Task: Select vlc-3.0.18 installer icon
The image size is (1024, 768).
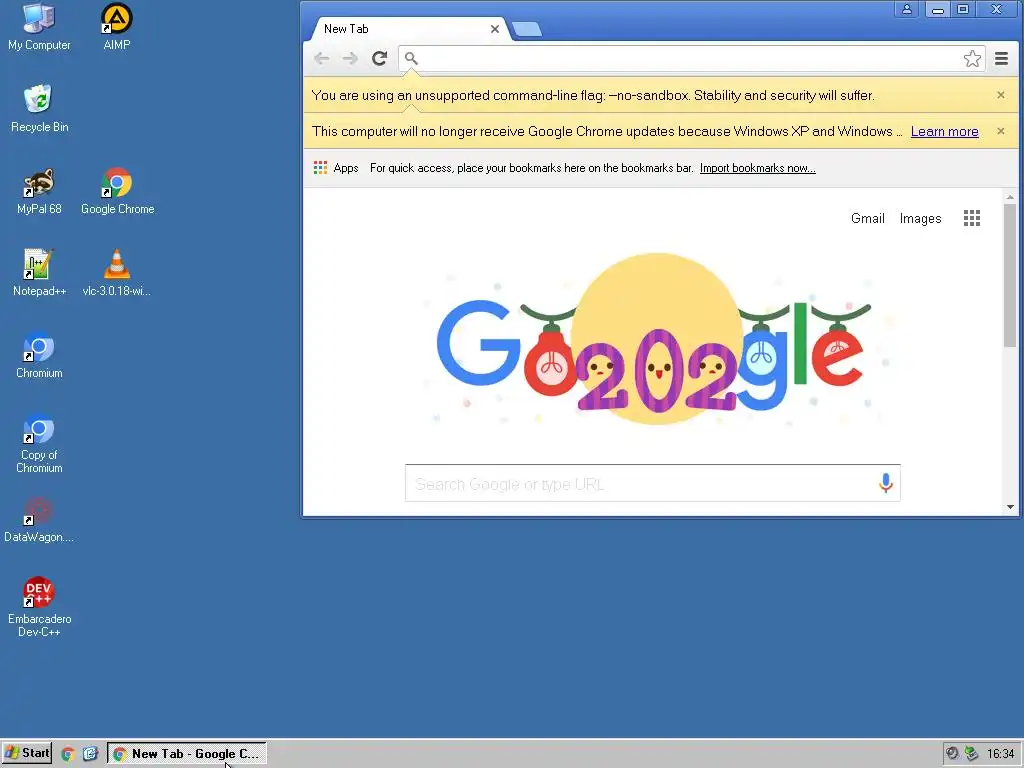Action: pos(117,273)
